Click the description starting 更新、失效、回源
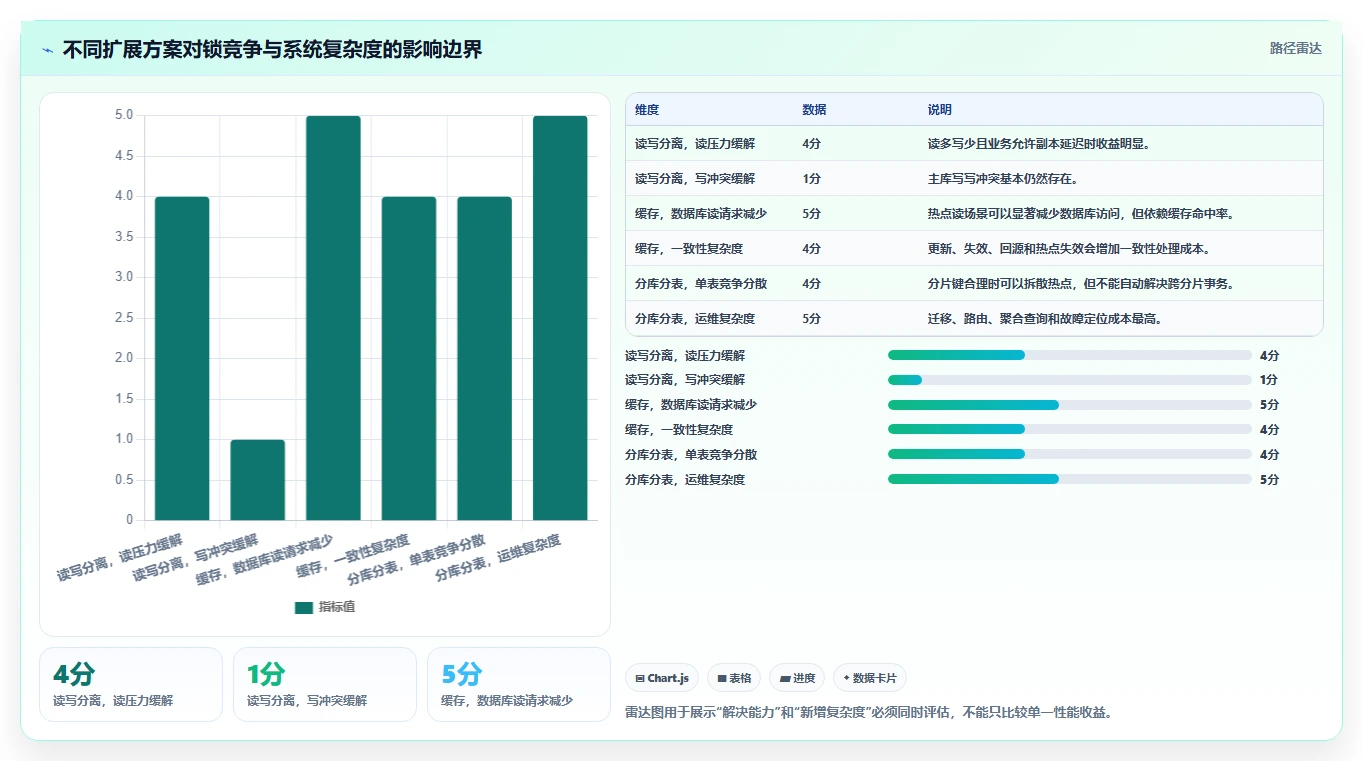Screen dimensions: 1363x761 pyautogui.click(x=1069, y=249)
